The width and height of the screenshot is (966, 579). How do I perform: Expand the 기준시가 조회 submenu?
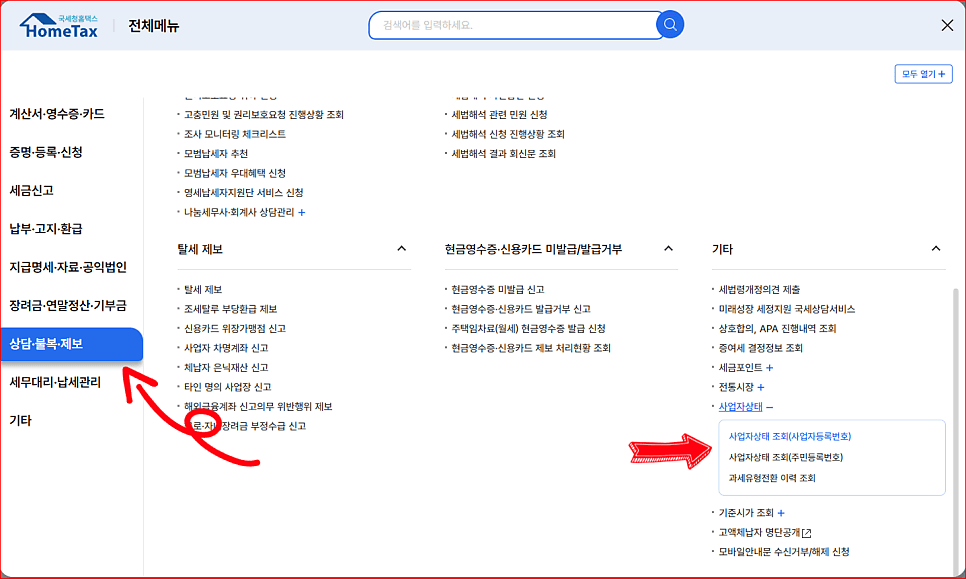[779, 511]
